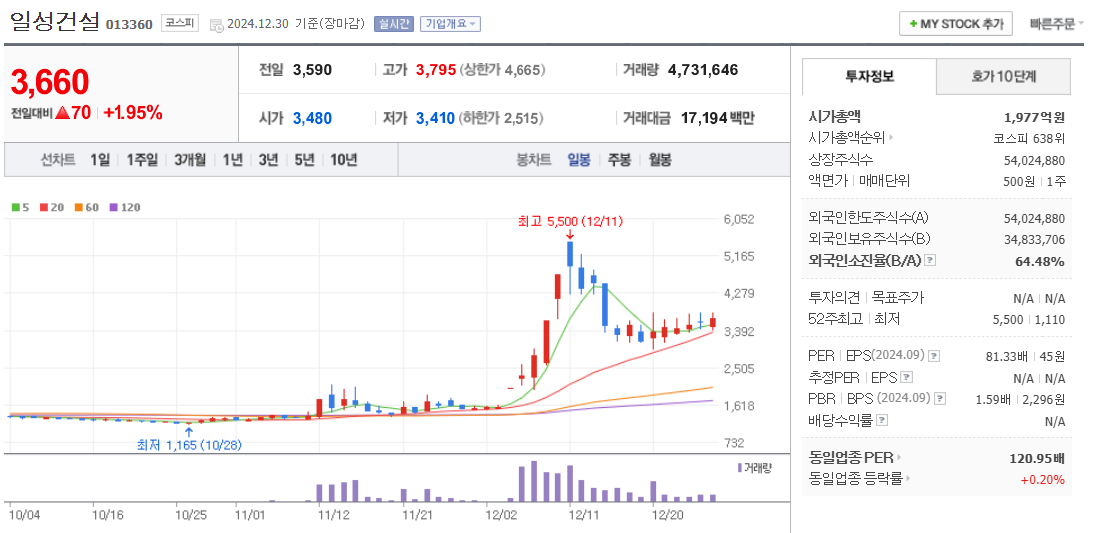The image size is (1097, 533).
Task: Open help icon beside PBR BPS (2024.09)
Action: 940,399
